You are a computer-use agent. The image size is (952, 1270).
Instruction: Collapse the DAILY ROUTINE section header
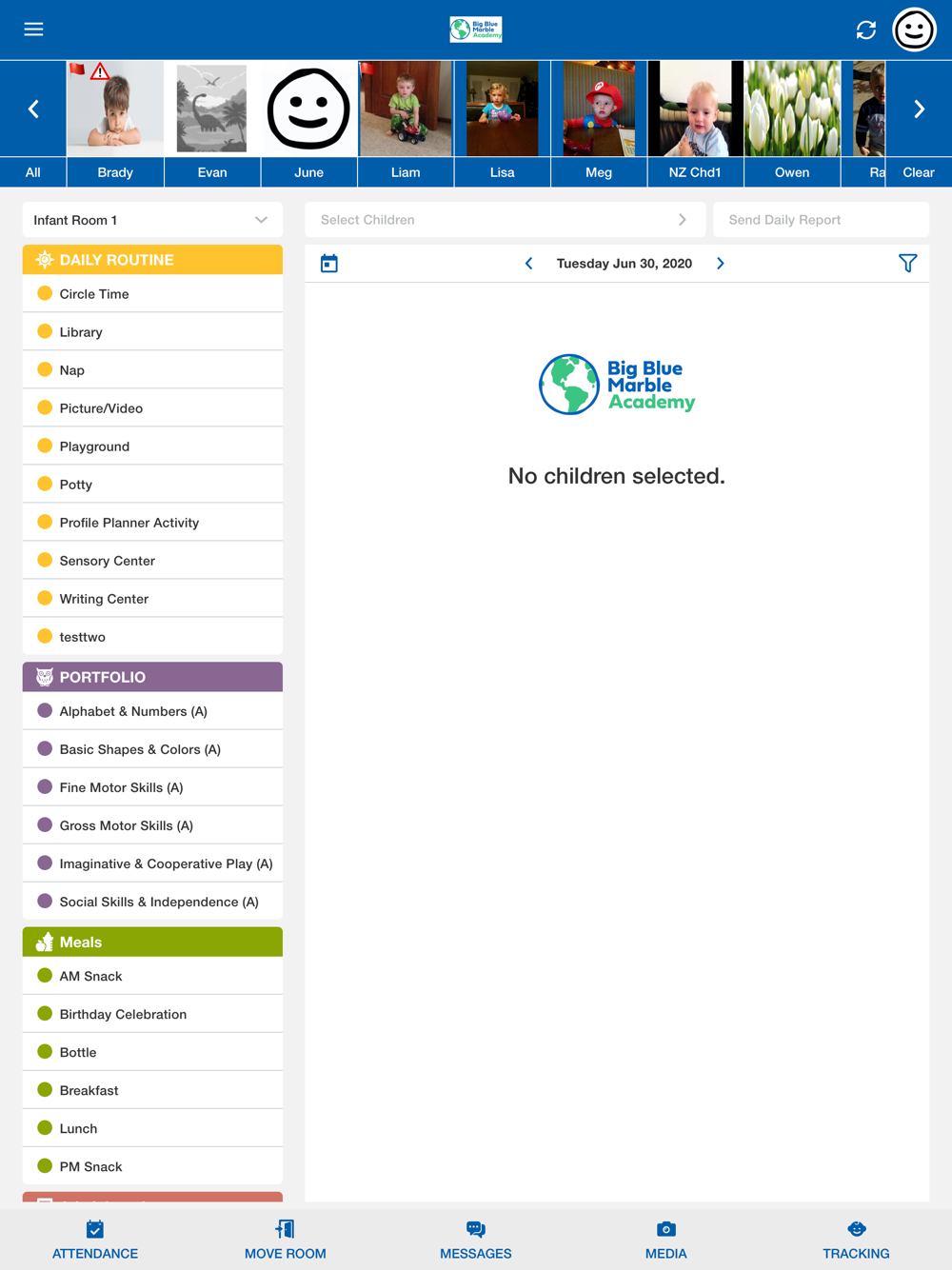152,260
